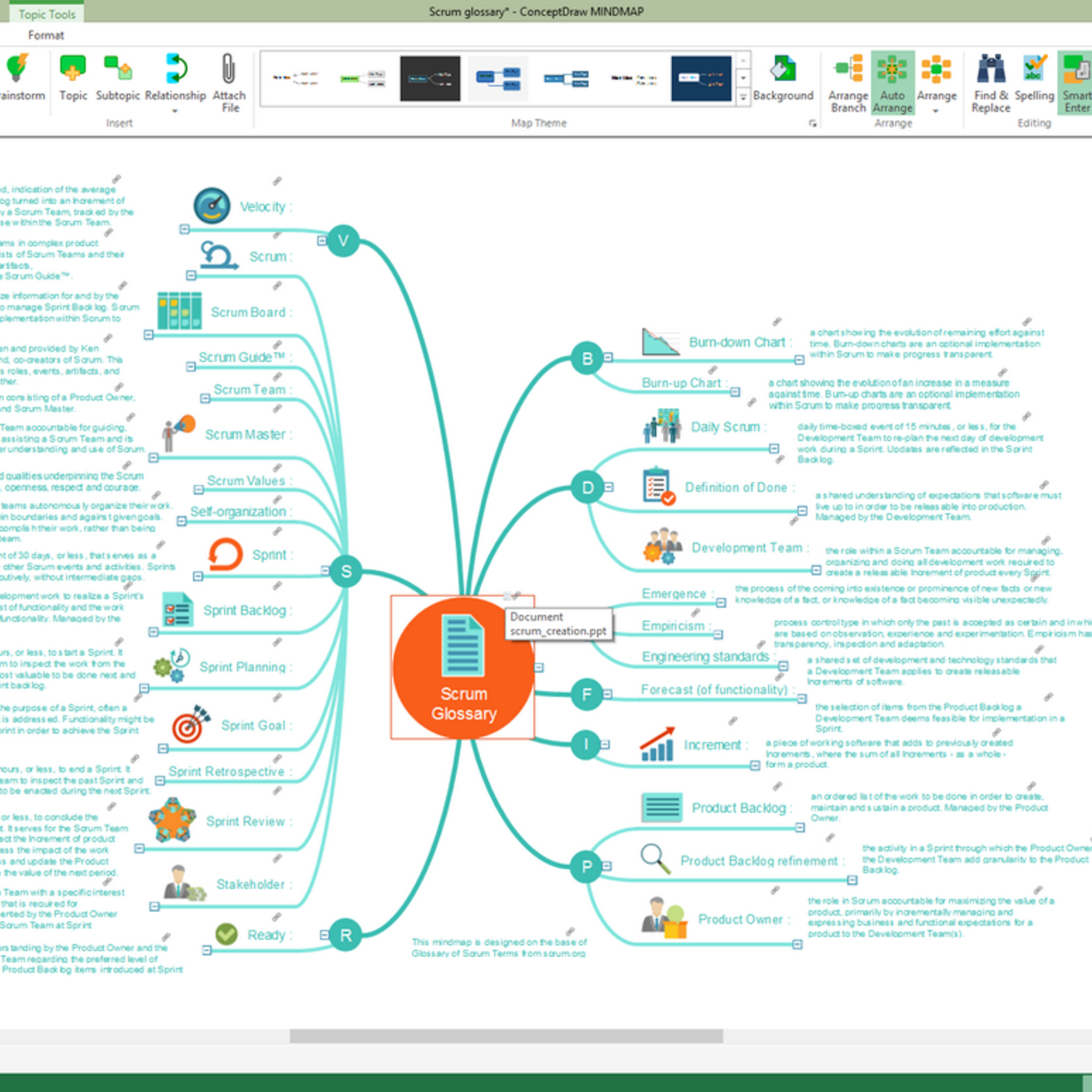Image resolution: width=1092 pixels, height=1092 pixels.
Task: Select the Product Backlog topic label
Action: tap(742, 808)
